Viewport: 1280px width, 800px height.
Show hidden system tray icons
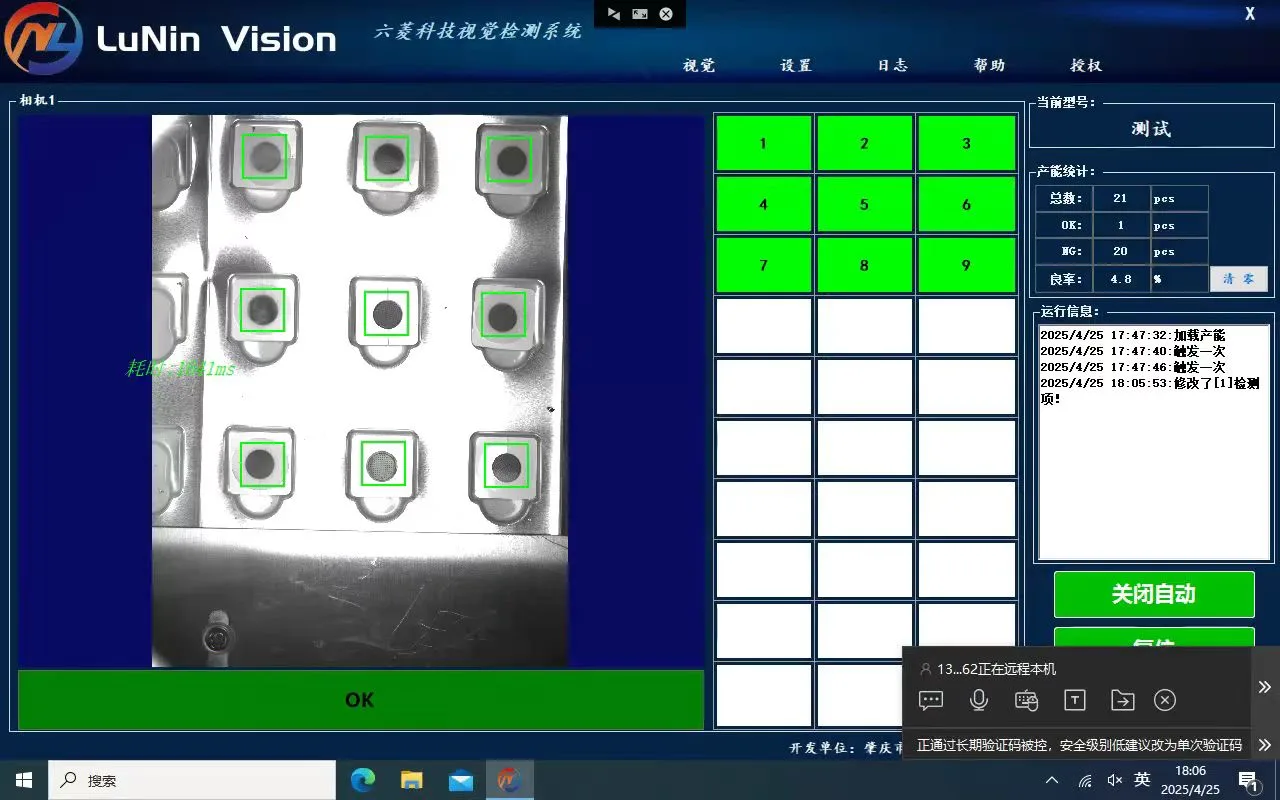1052,780
